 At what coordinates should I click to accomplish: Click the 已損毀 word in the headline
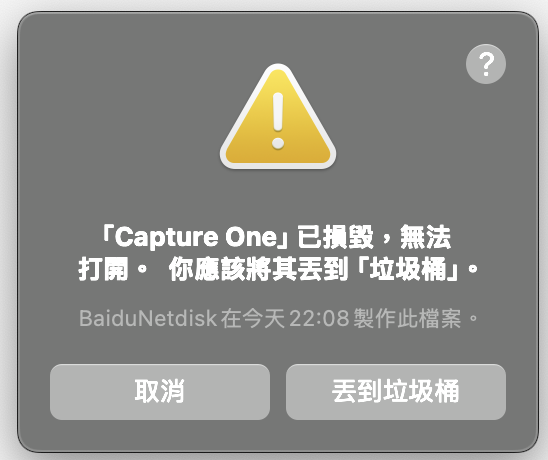point(336,237)
